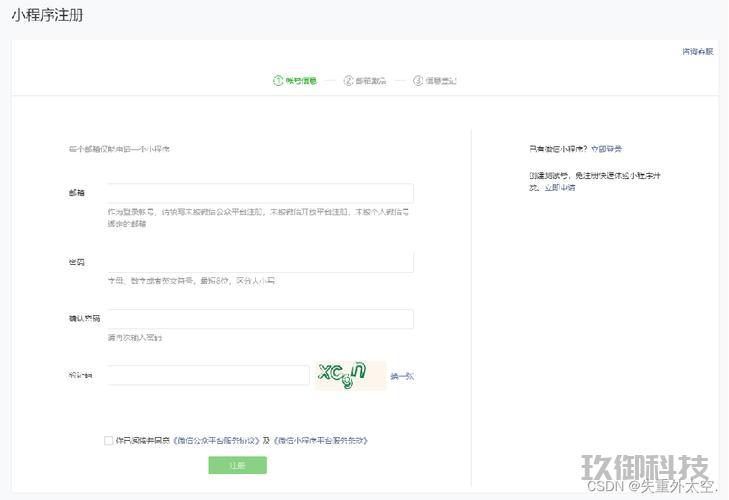729x500 pixels.
Task: Select step 3 信息登记
Action: 435,80
